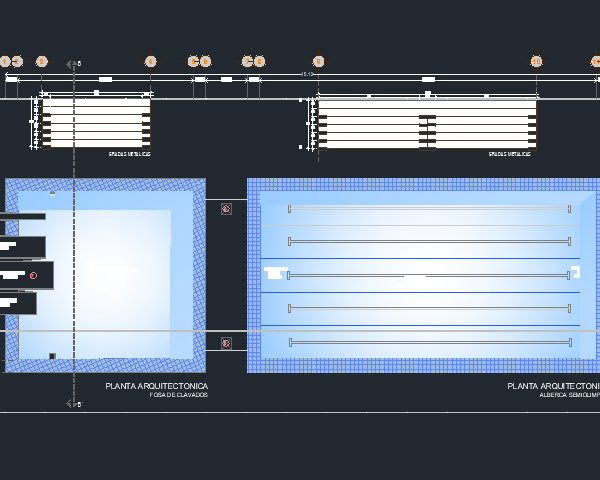The image size is (600, 480).
Task: Select grid axis bubble number 1
Action: click(x=5, y=61)
